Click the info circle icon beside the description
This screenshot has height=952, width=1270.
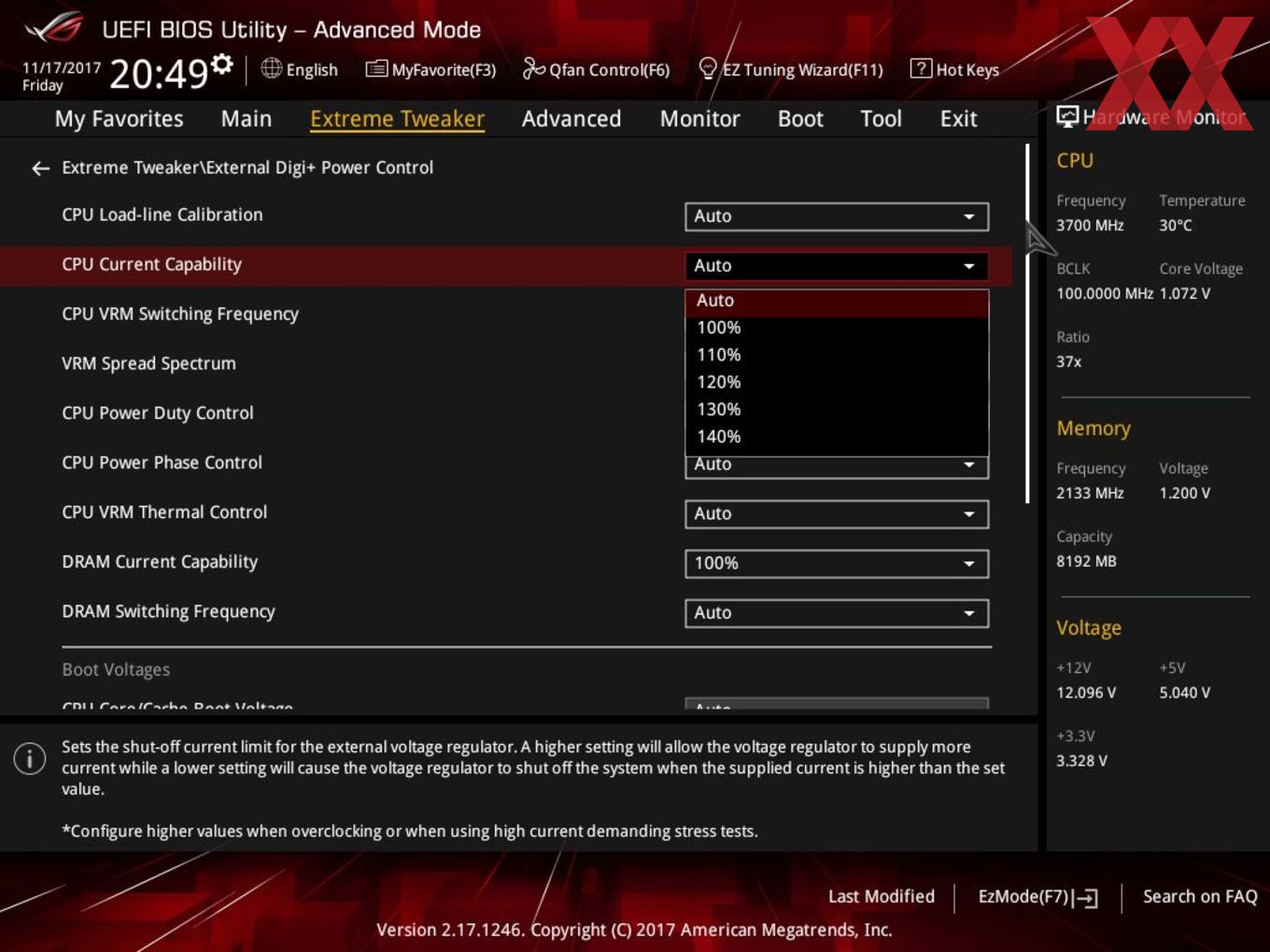click(30, 758)
